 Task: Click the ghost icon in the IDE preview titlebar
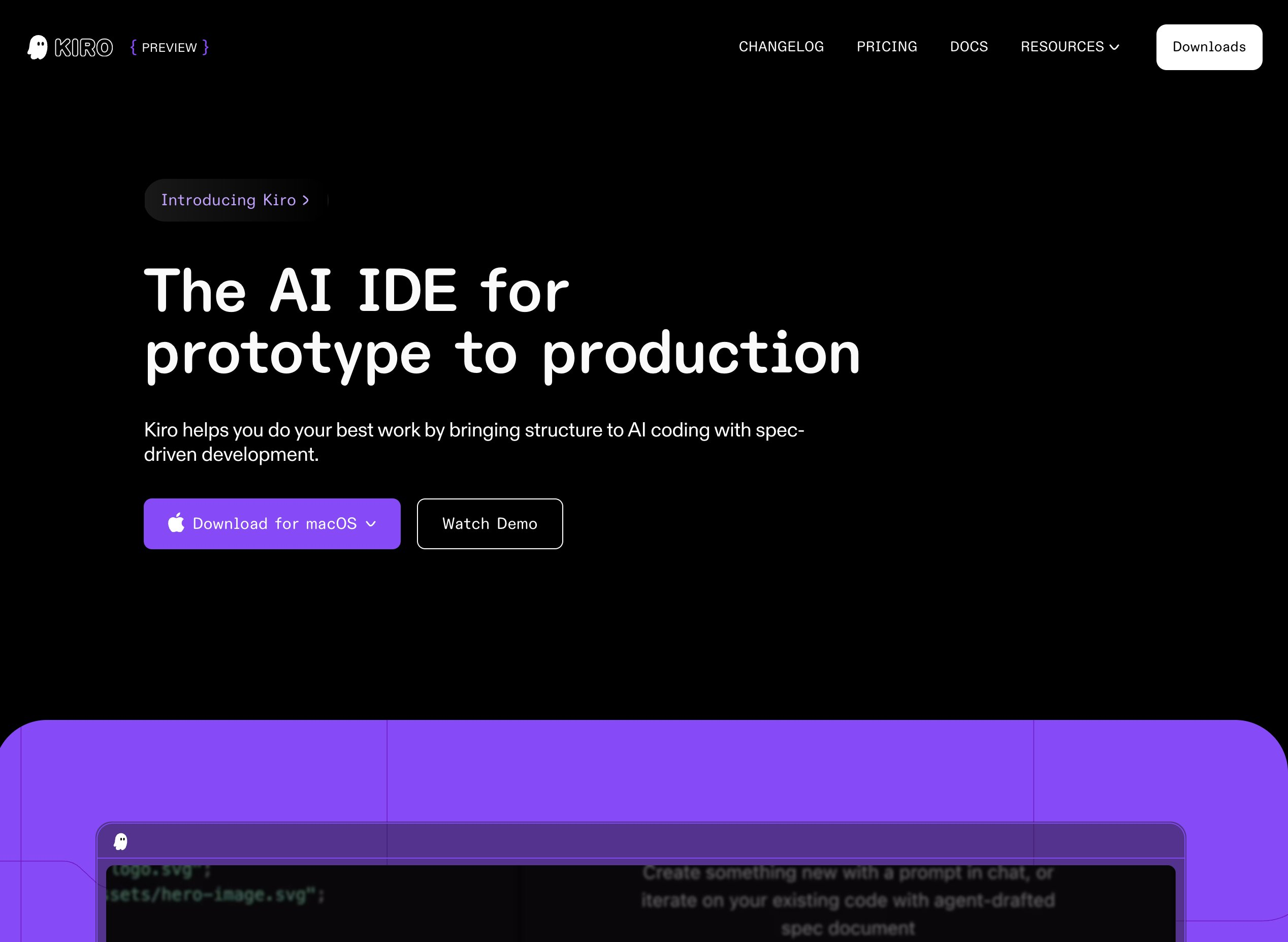[x=121, y=841]
